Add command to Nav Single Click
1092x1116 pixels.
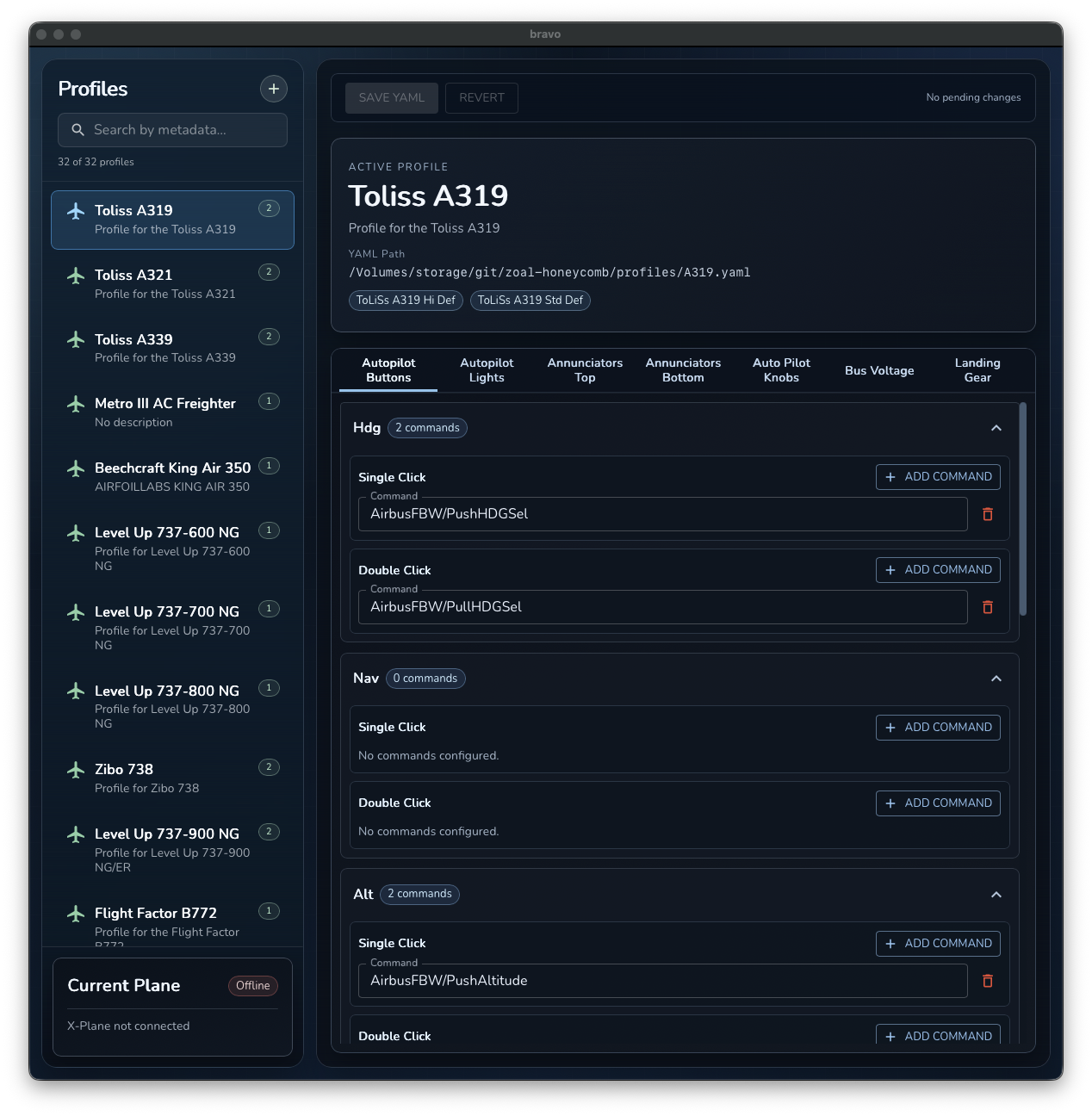[x=938, y=728]
